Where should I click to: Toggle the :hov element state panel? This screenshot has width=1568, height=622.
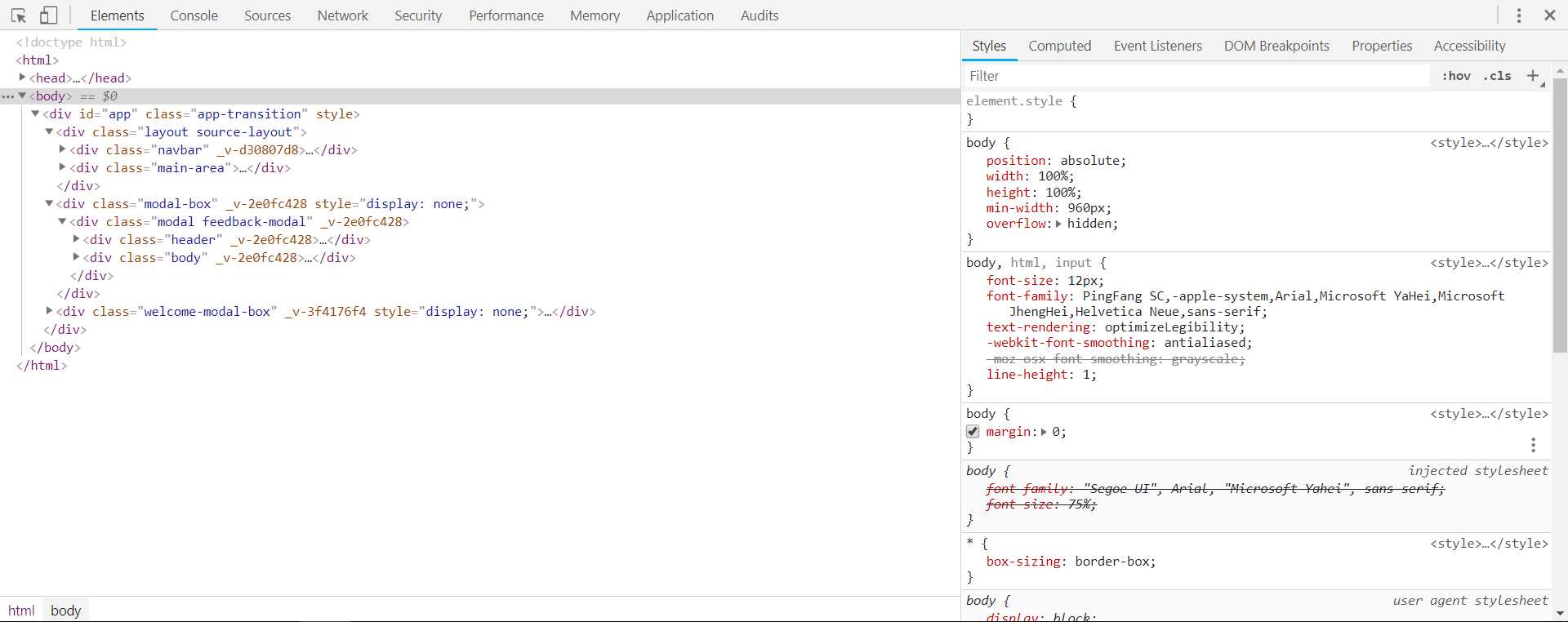(1456, 76)
